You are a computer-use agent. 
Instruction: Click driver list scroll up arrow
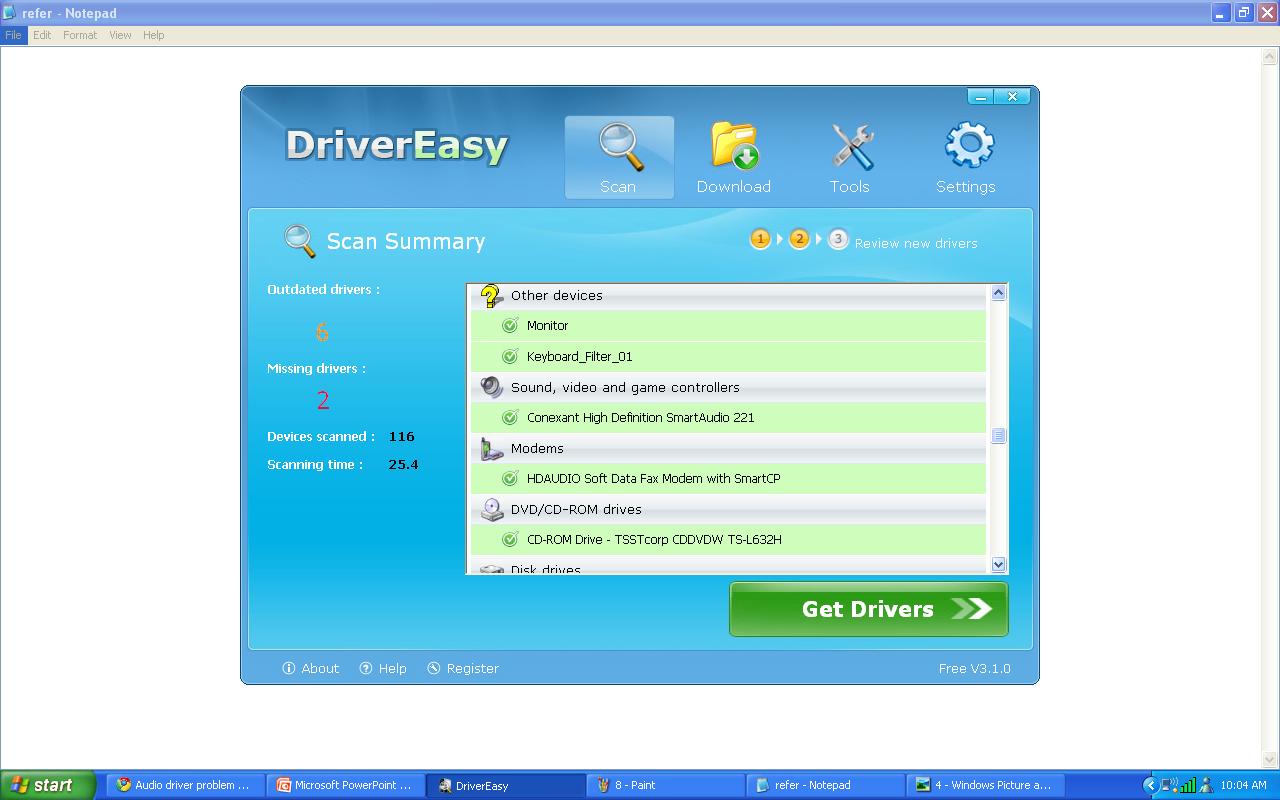pos(998,293)
